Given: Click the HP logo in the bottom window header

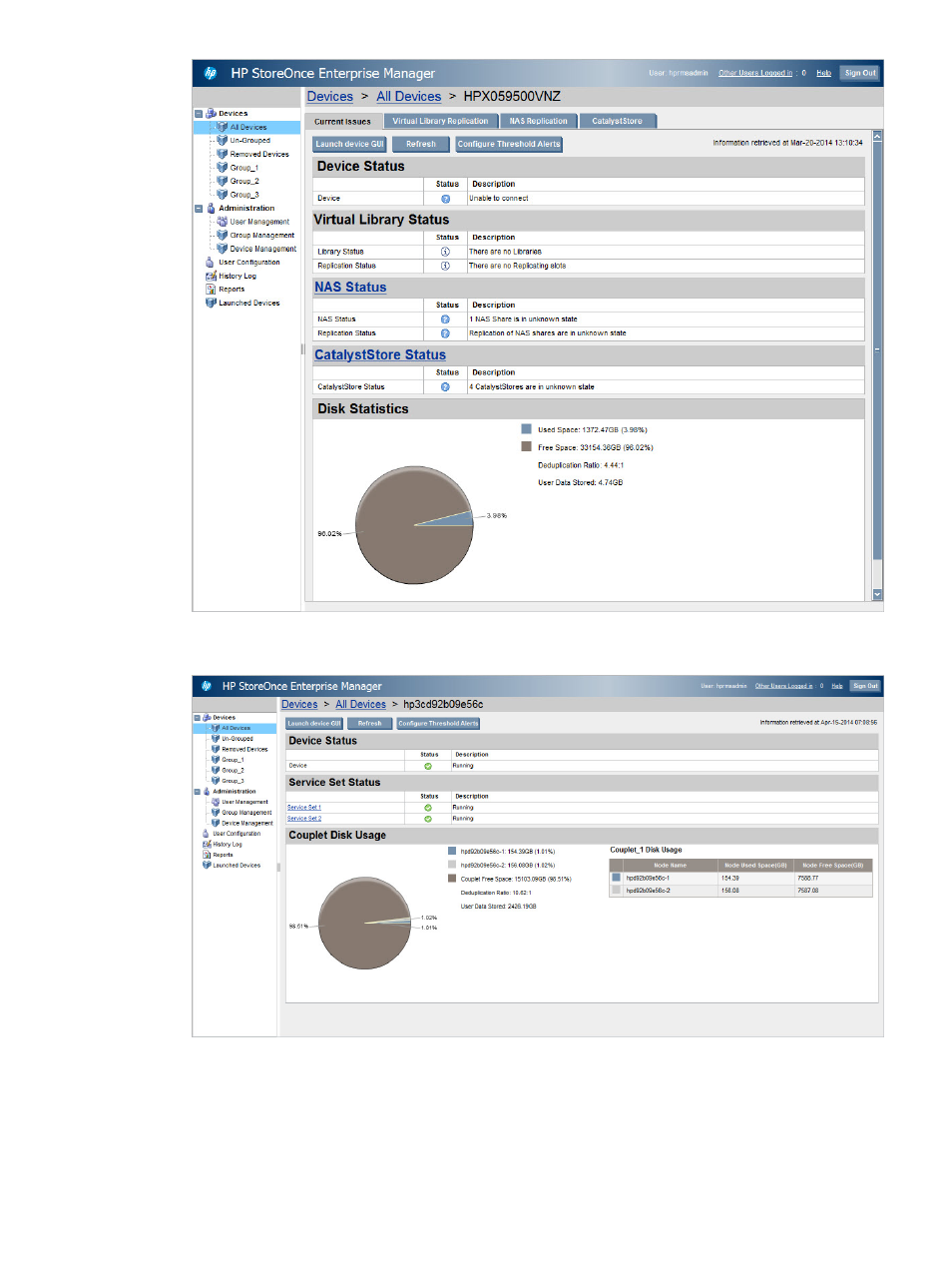Looking at the screenshot, I should (207, 686).
